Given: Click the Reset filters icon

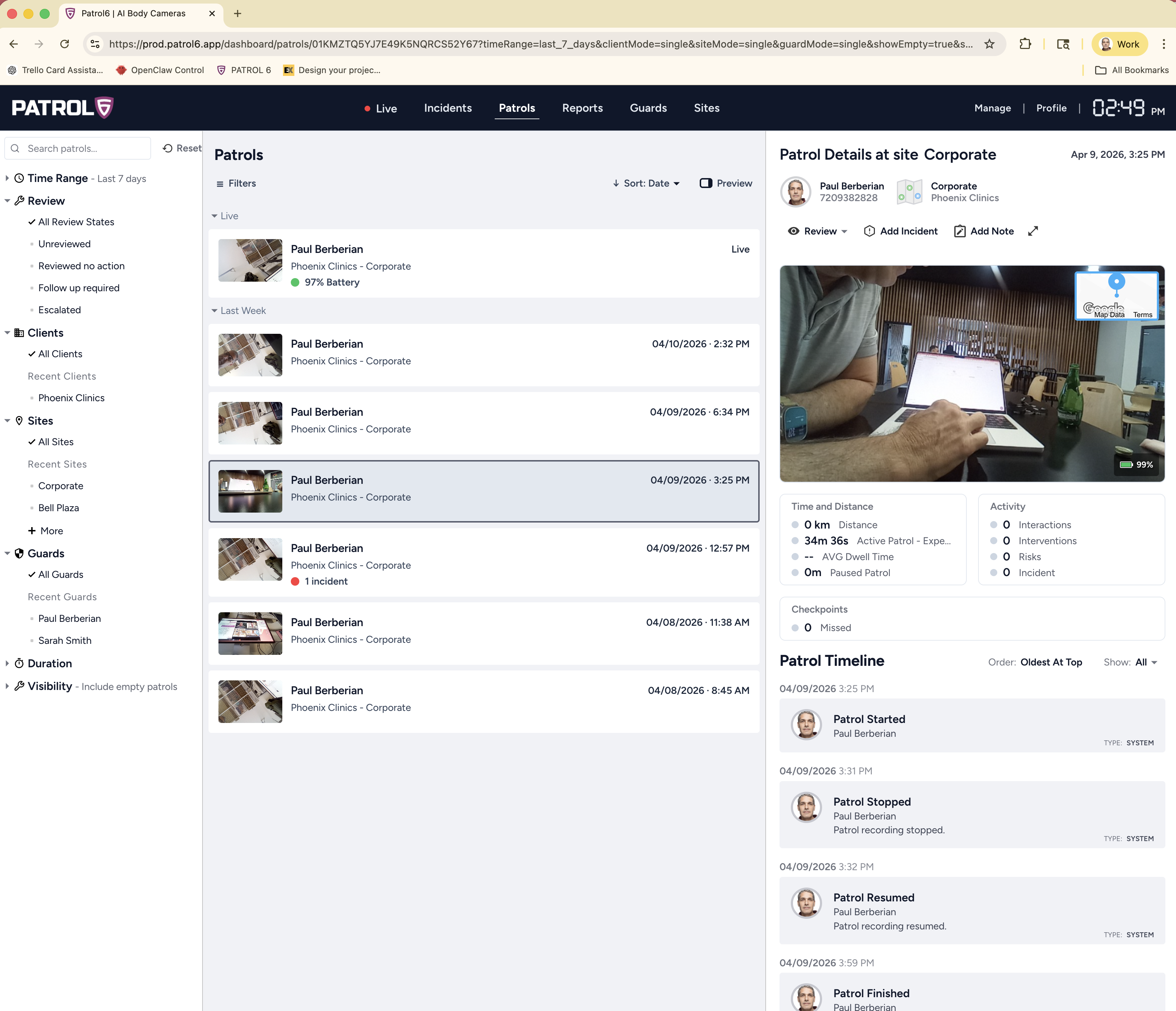Looking at the screenshot, I should pos(167,148).
